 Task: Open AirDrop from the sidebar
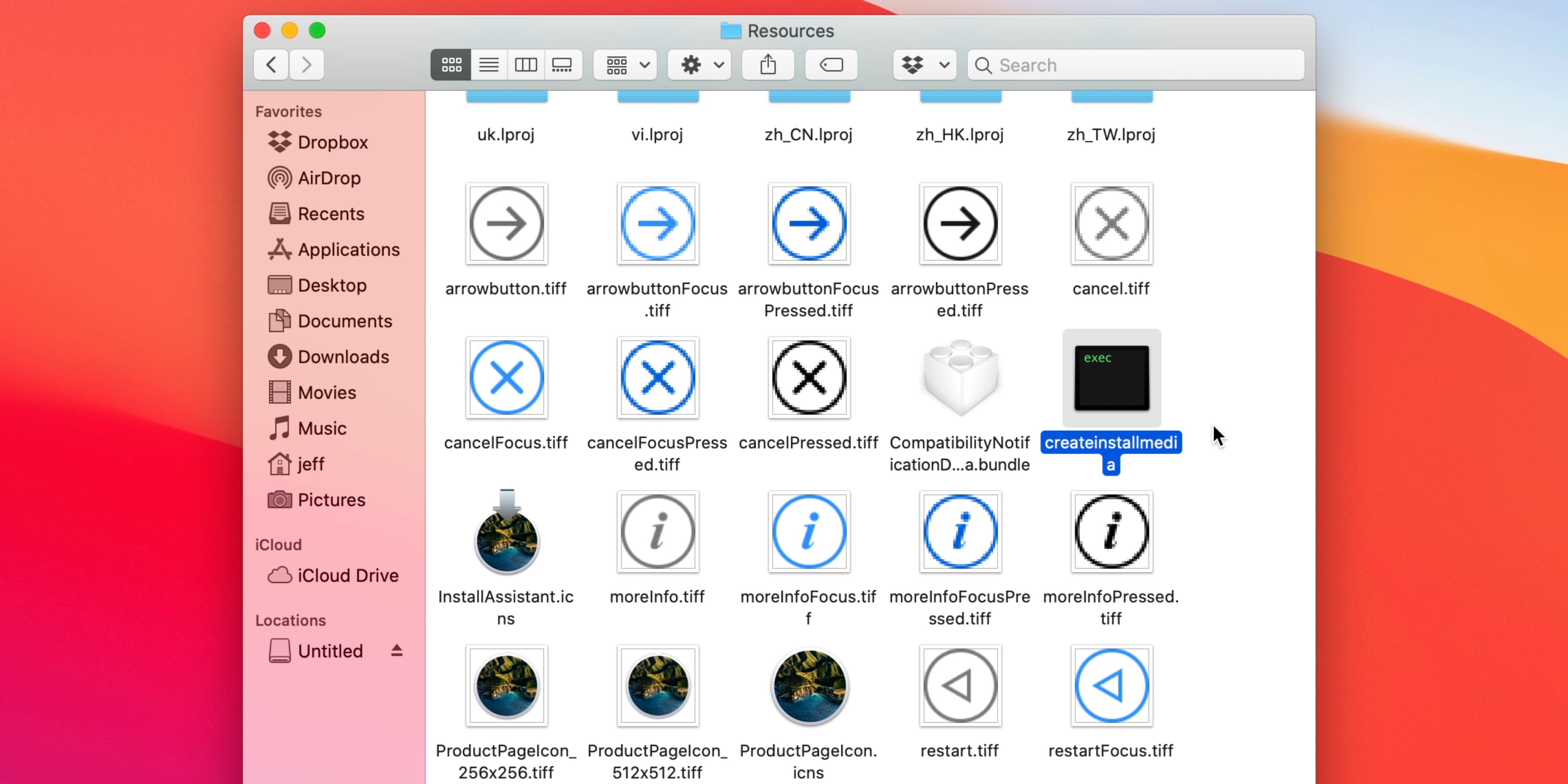tap(329, 178)
